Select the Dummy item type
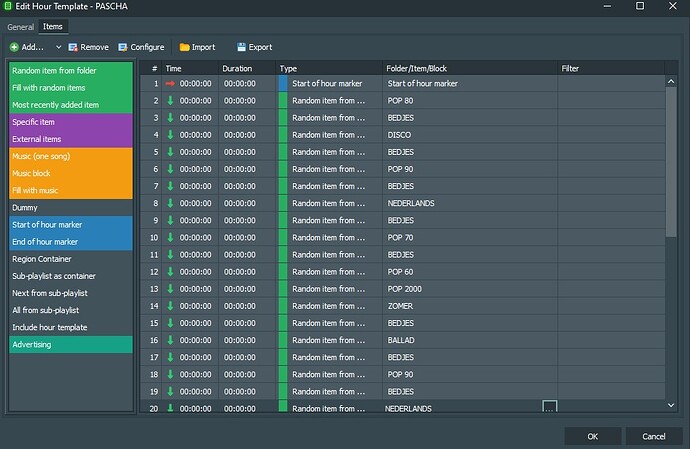690x449 pixels. coord(70,208)
